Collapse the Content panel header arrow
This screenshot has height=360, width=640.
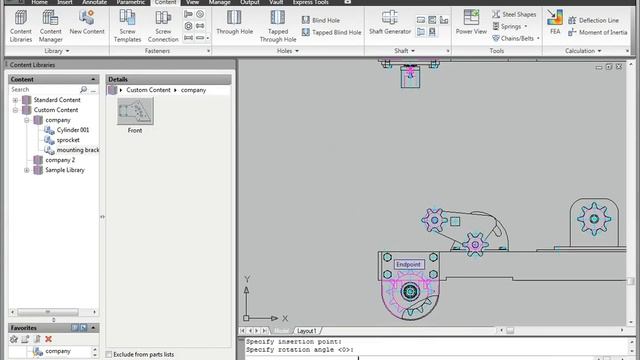[x=93, y=79]
